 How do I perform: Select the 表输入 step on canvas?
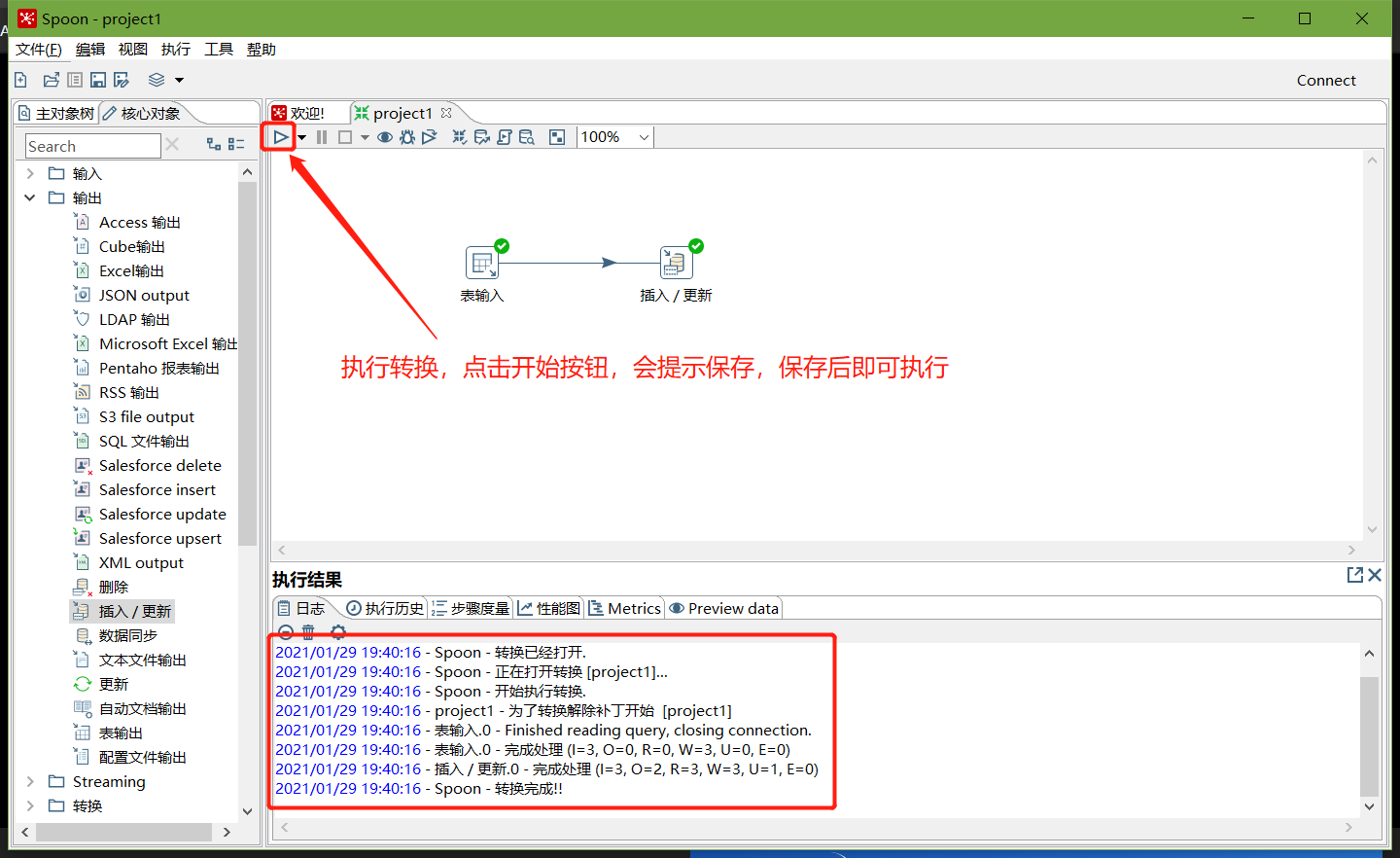tap(482, 263)
